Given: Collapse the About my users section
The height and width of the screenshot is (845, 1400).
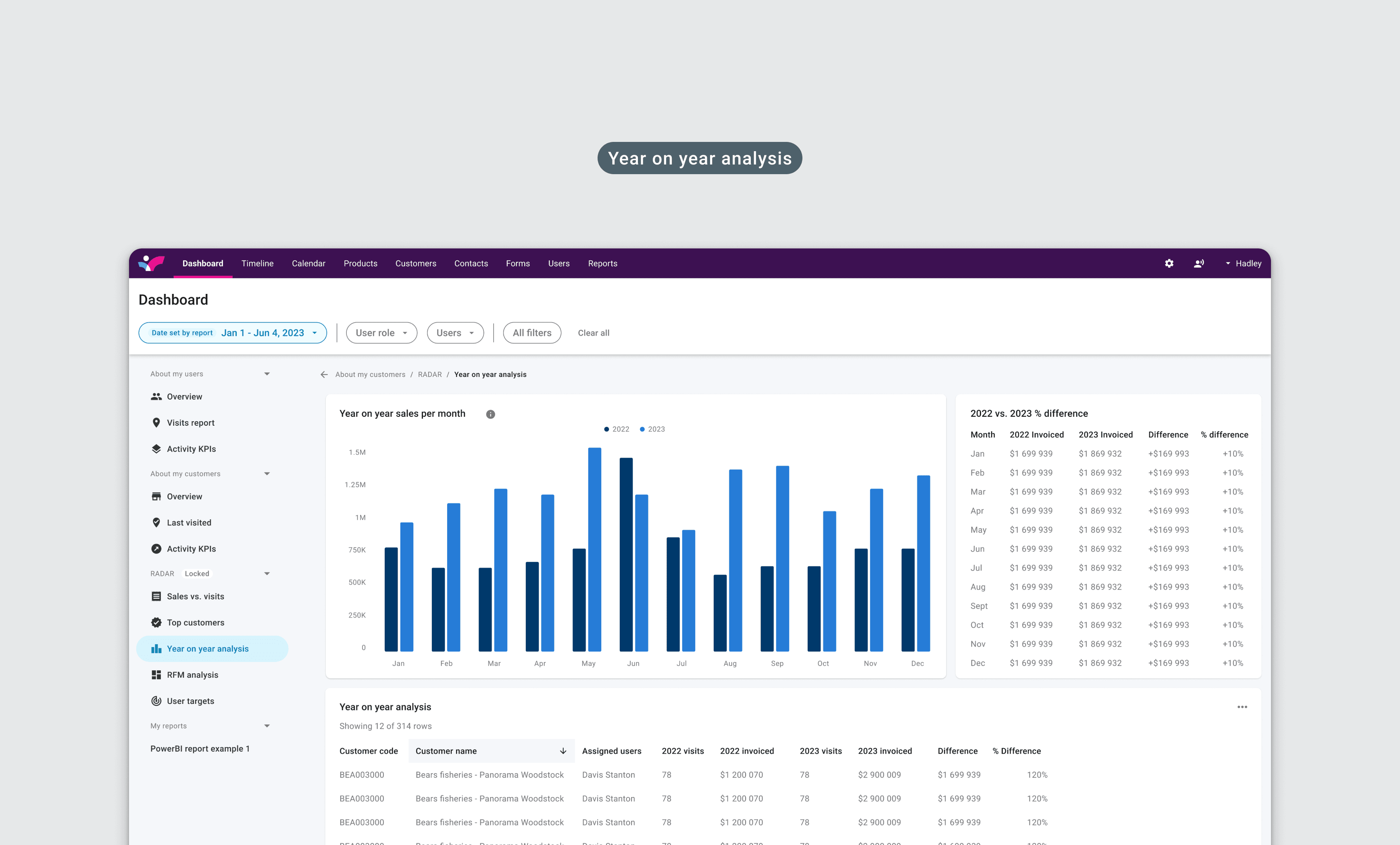Looking at the screenshot, I should point(267,374).
